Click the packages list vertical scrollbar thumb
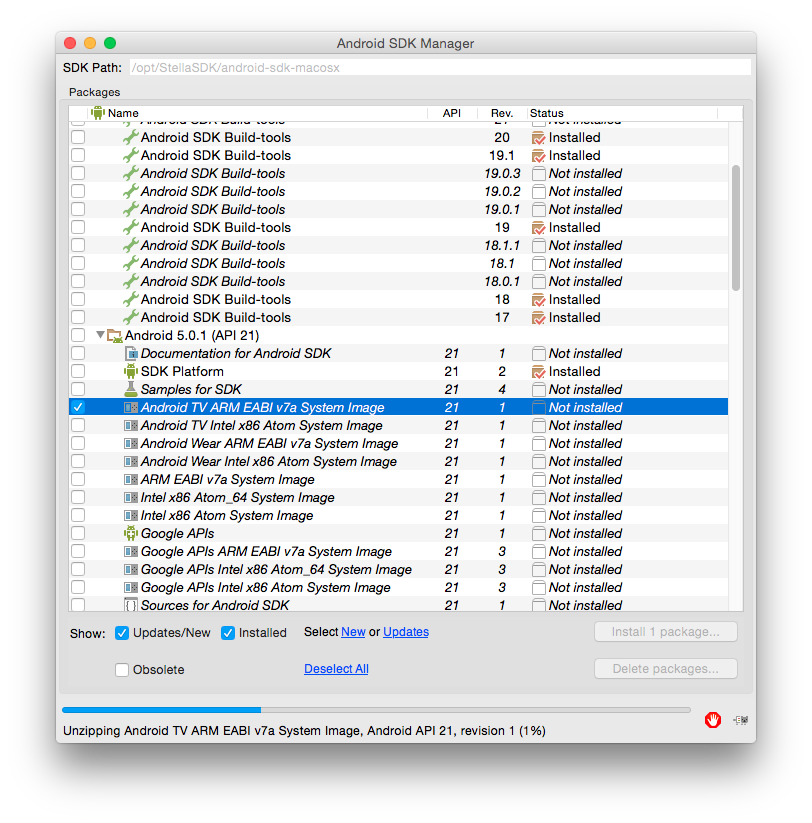The image size is (812, 823). point(736,228)
